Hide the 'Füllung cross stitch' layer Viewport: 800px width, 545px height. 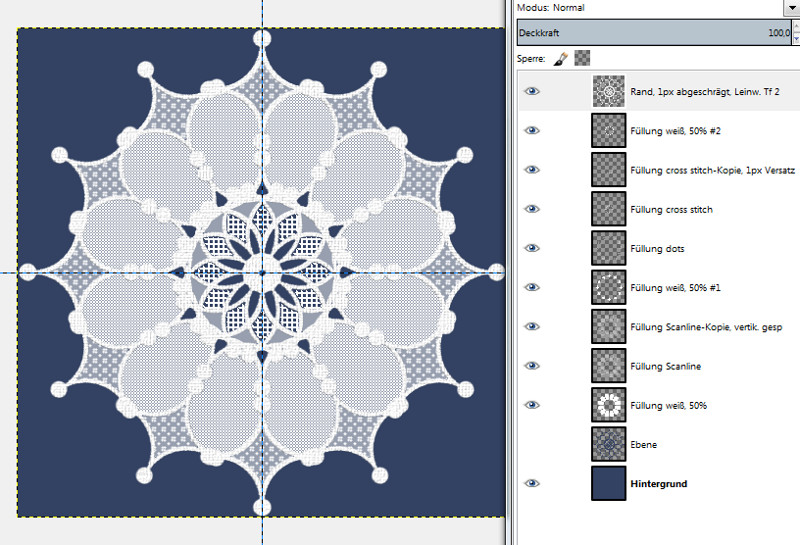pos(532,209)
